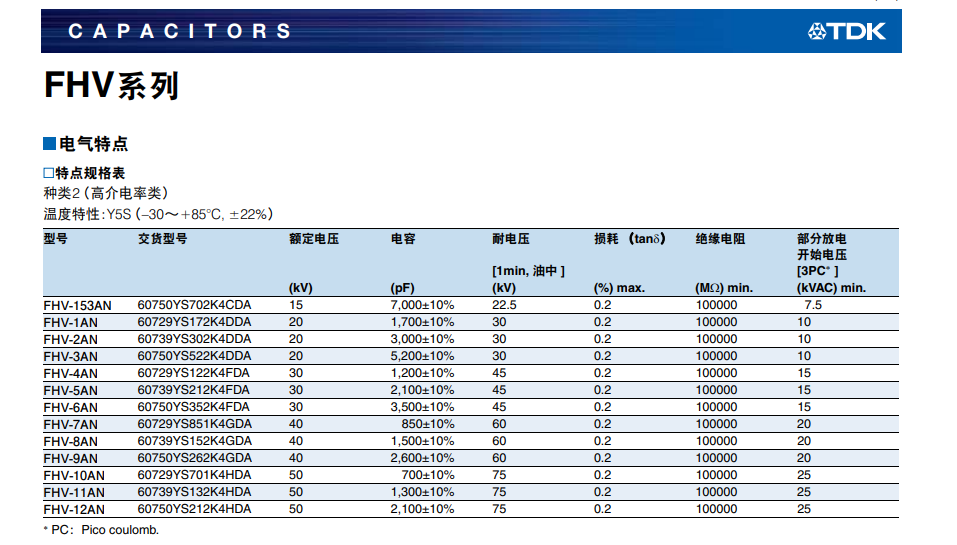Click the 部分放电 开始电压 column header

coord(821,247)
